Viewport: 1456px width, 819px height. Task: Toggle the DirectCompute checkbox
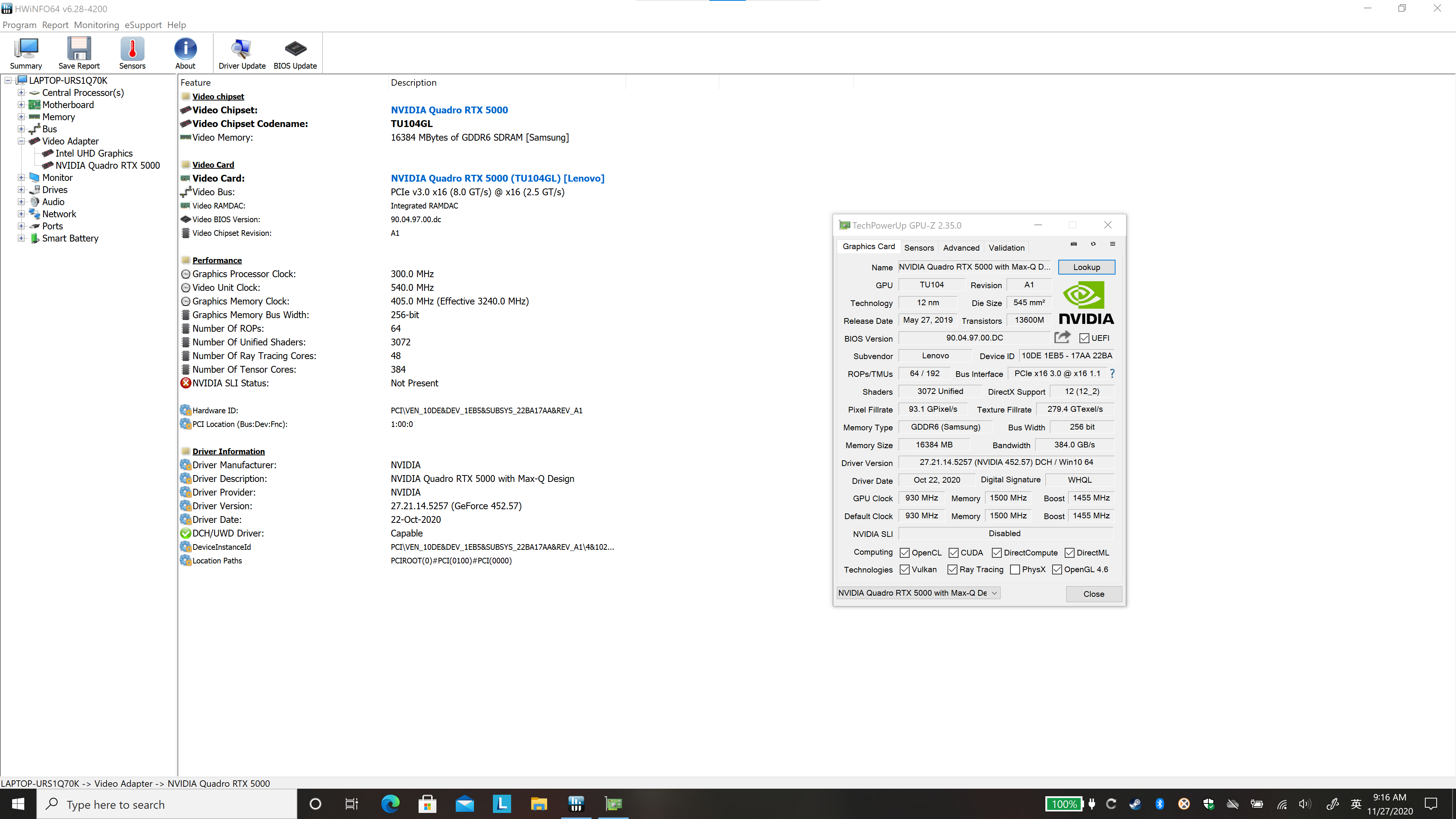[x=997, y=553]
